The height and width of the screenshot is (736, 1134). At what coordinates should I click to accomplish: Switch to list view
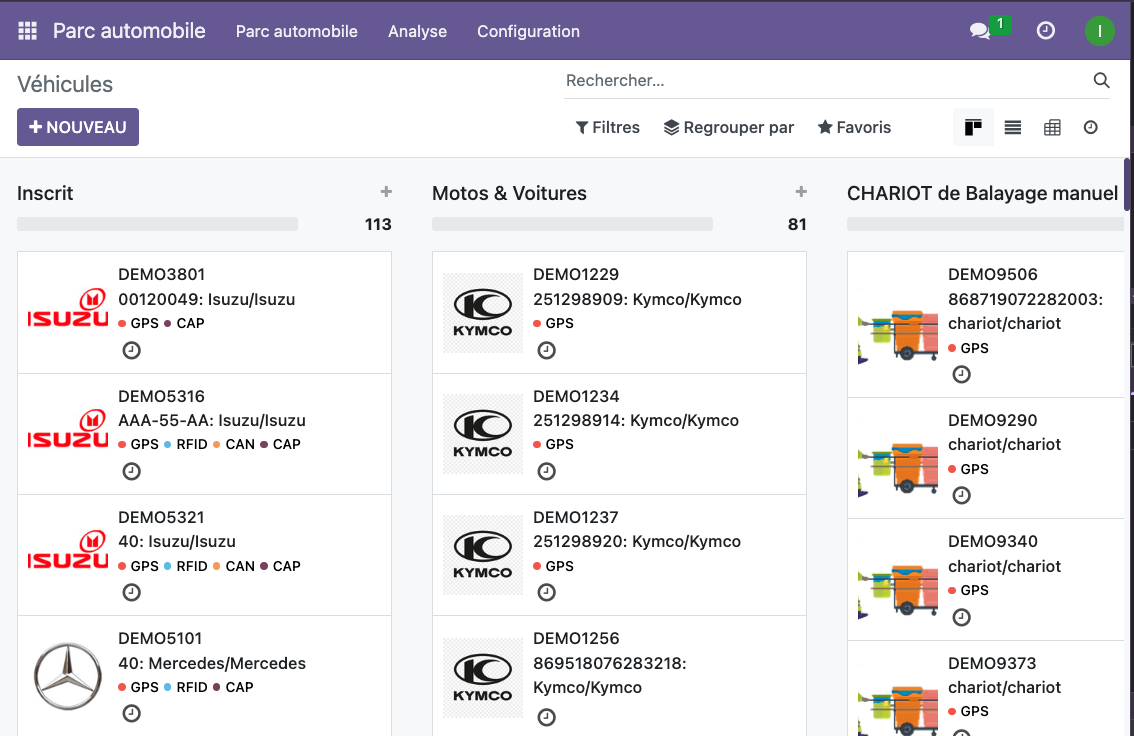1012,128
